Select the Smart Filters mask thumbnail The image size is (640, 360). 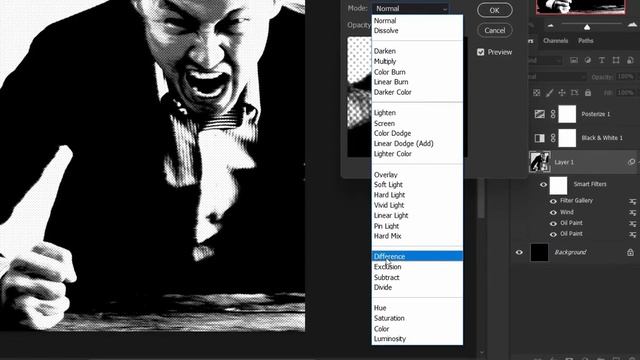pyautogui.click(x=558, y=185)
